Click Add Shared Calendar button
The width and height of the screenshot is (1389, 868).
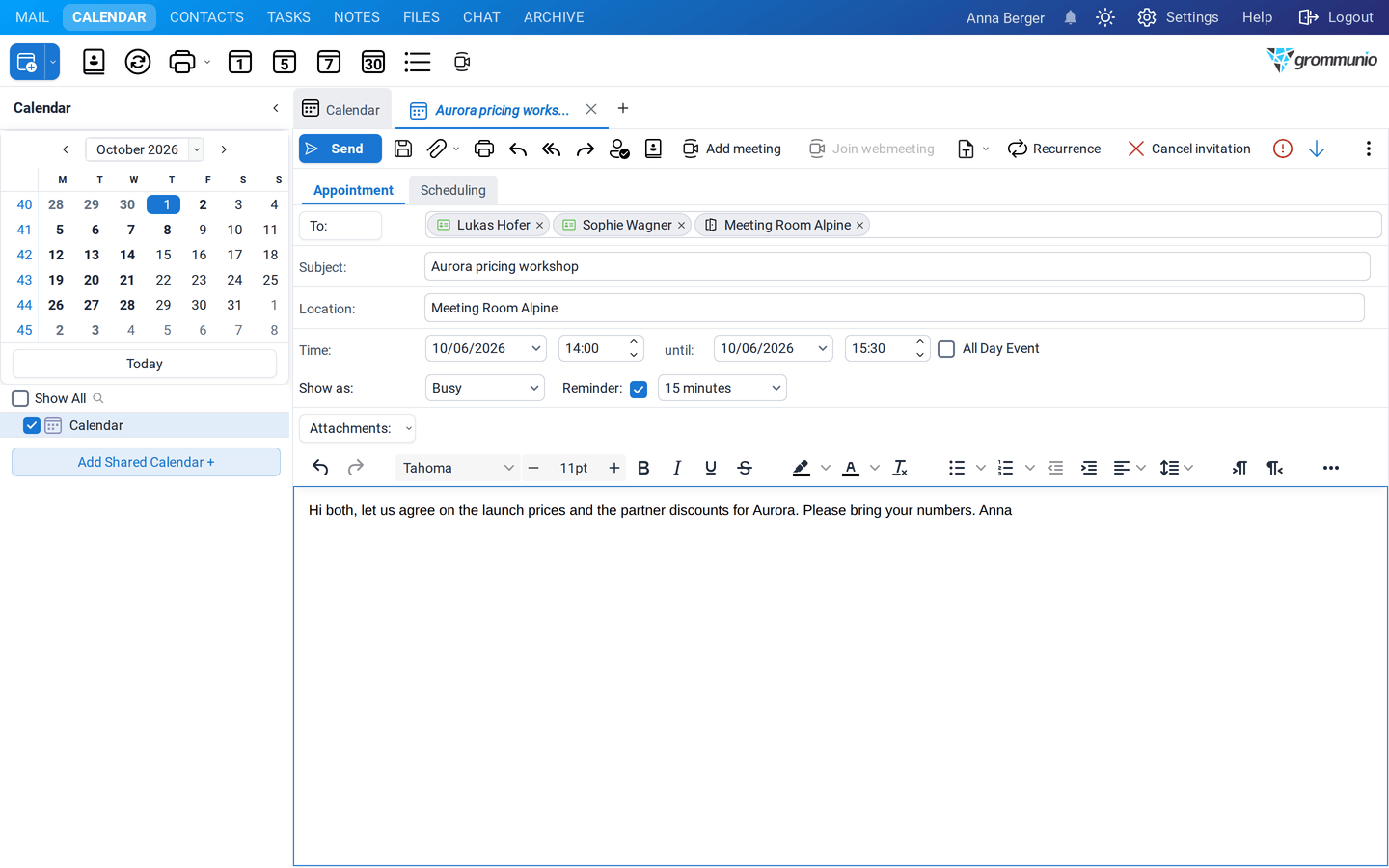click(x=146, y=462)
